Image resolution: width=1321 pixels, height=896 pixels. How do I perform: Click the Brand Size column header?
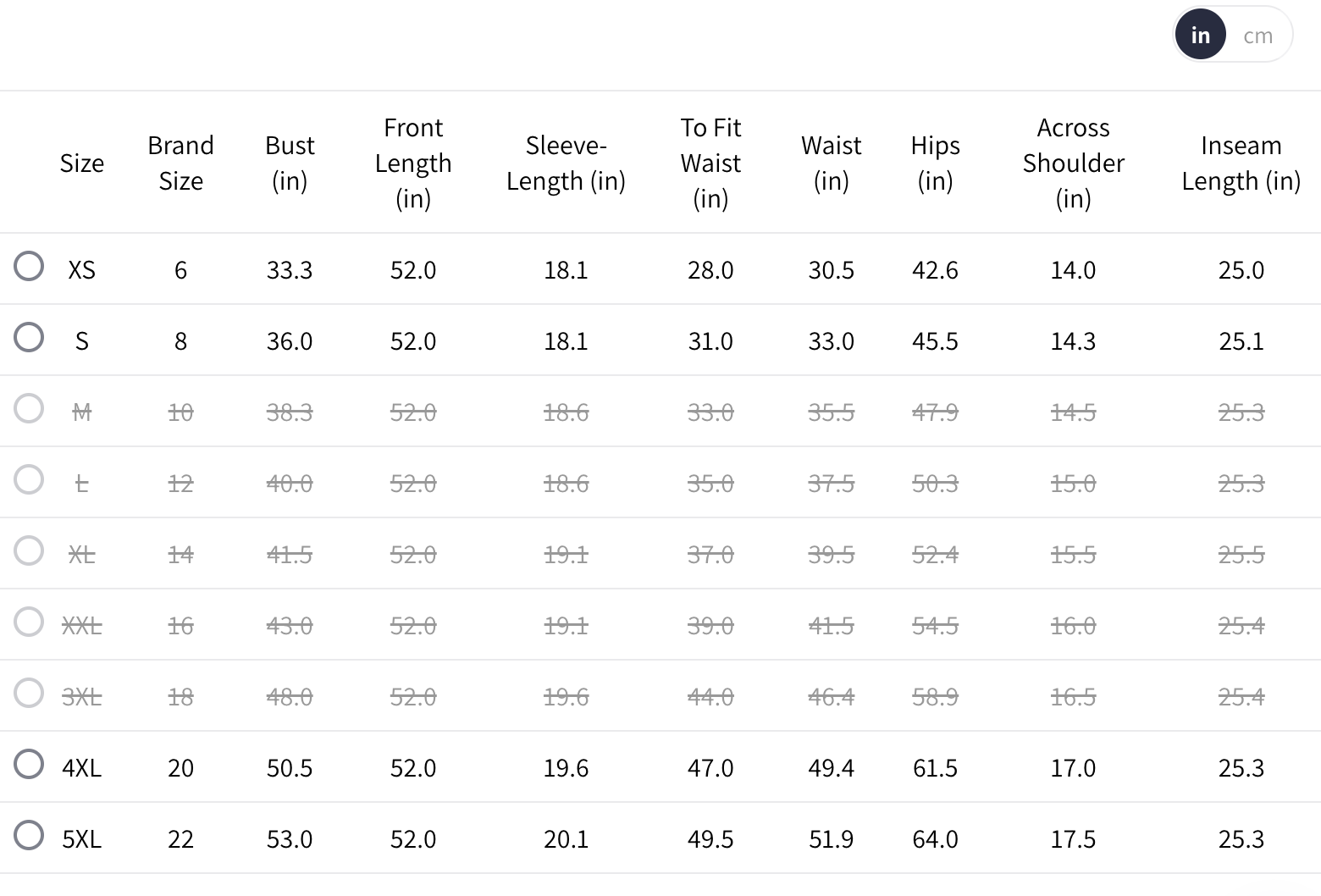pyautogui.click(x=180, y=163)
